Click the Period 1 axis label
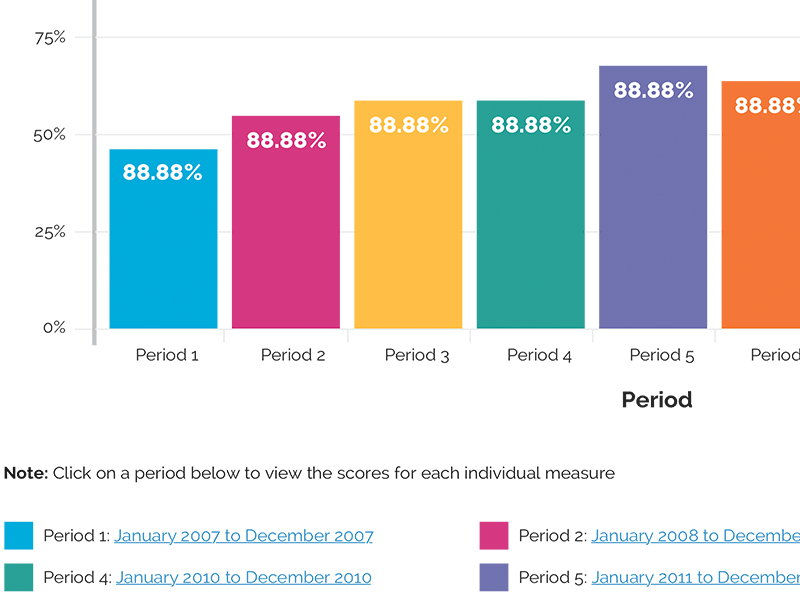Viewport: 800px width, 600px height. tap(167, 355)
